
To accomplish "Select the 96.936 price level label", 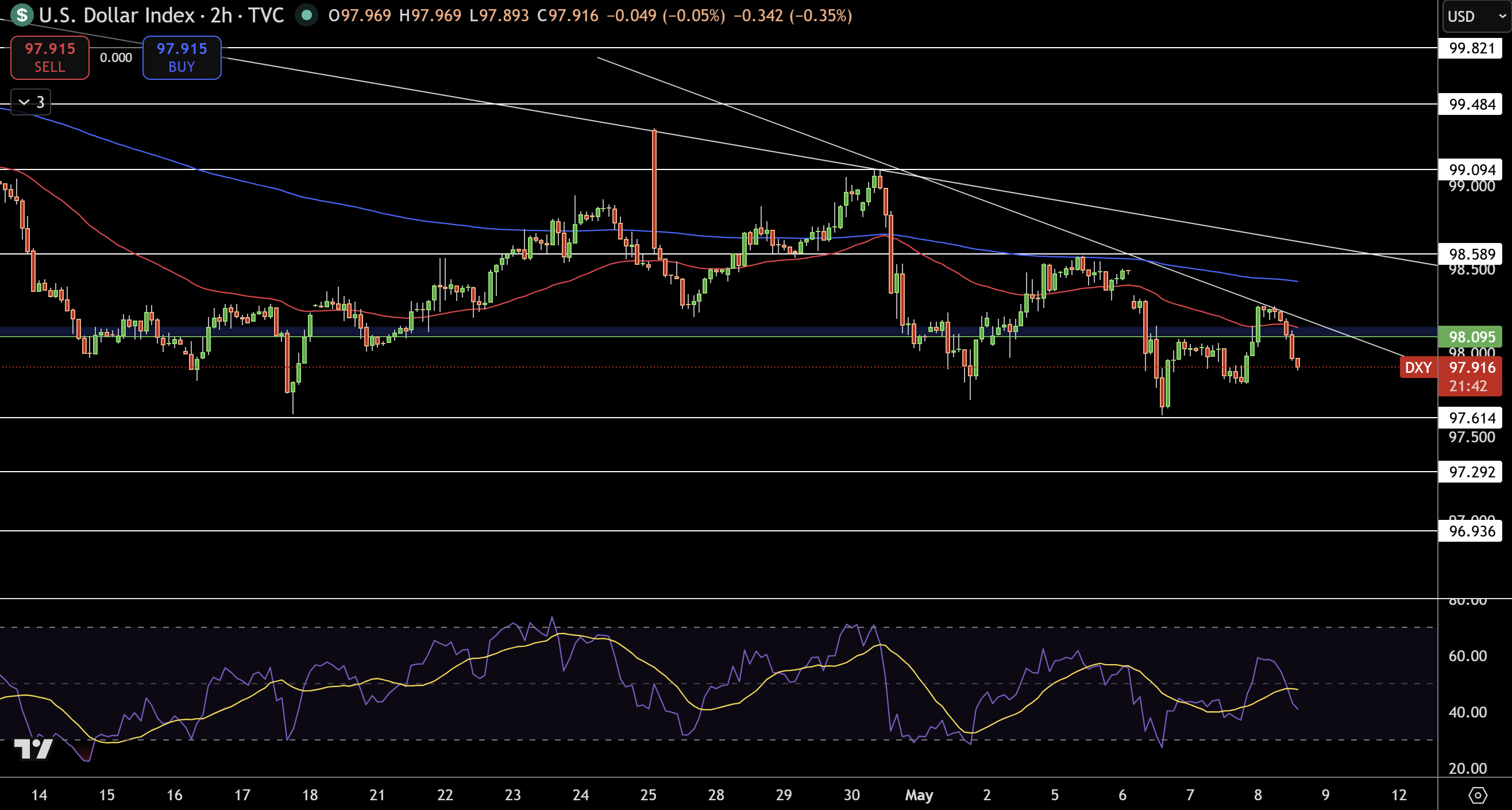I will click(x=1471, y=531).
